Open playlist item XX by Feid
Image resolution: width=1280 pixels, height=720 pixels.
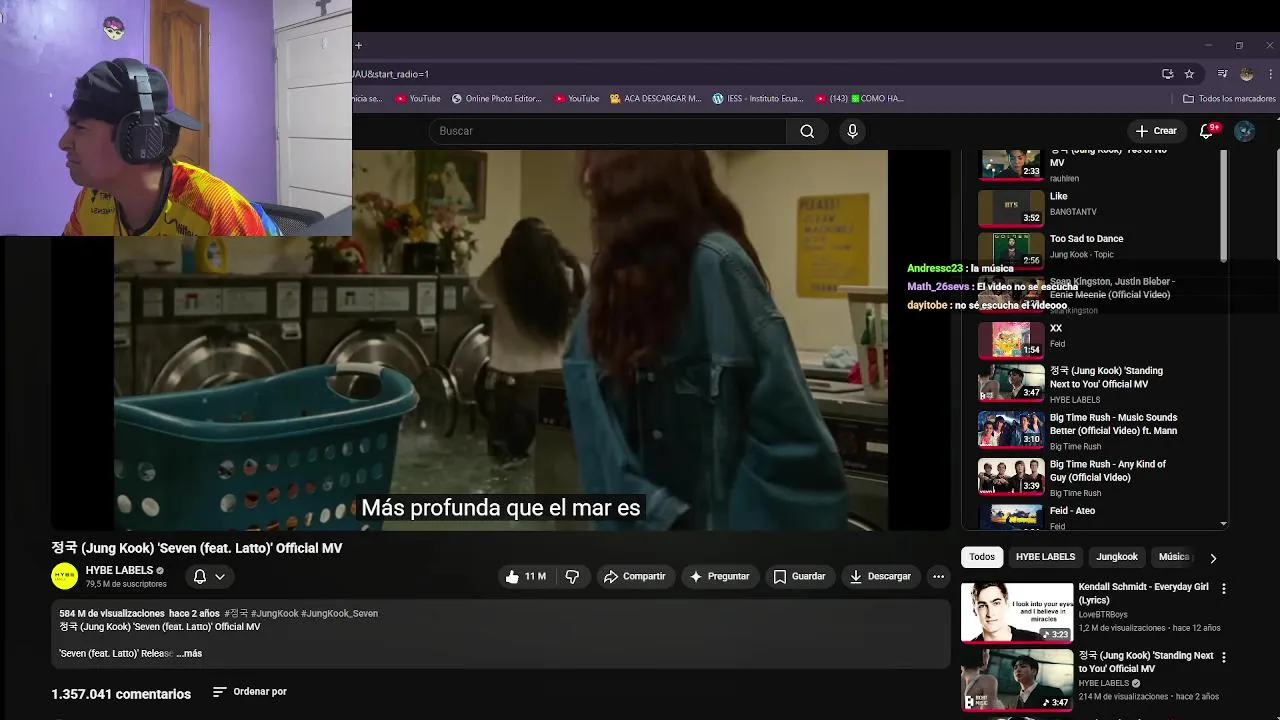coord(1093,340)
